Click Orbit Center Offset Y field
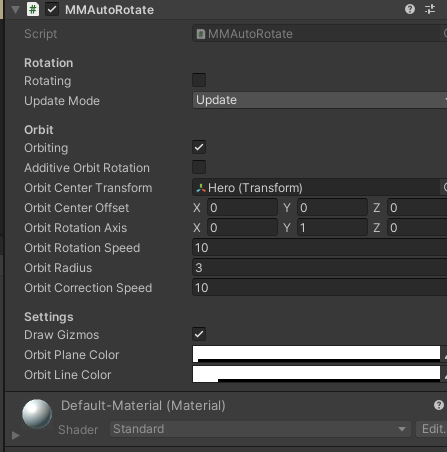This screenshot has width=447, height=452. [332, 208]
